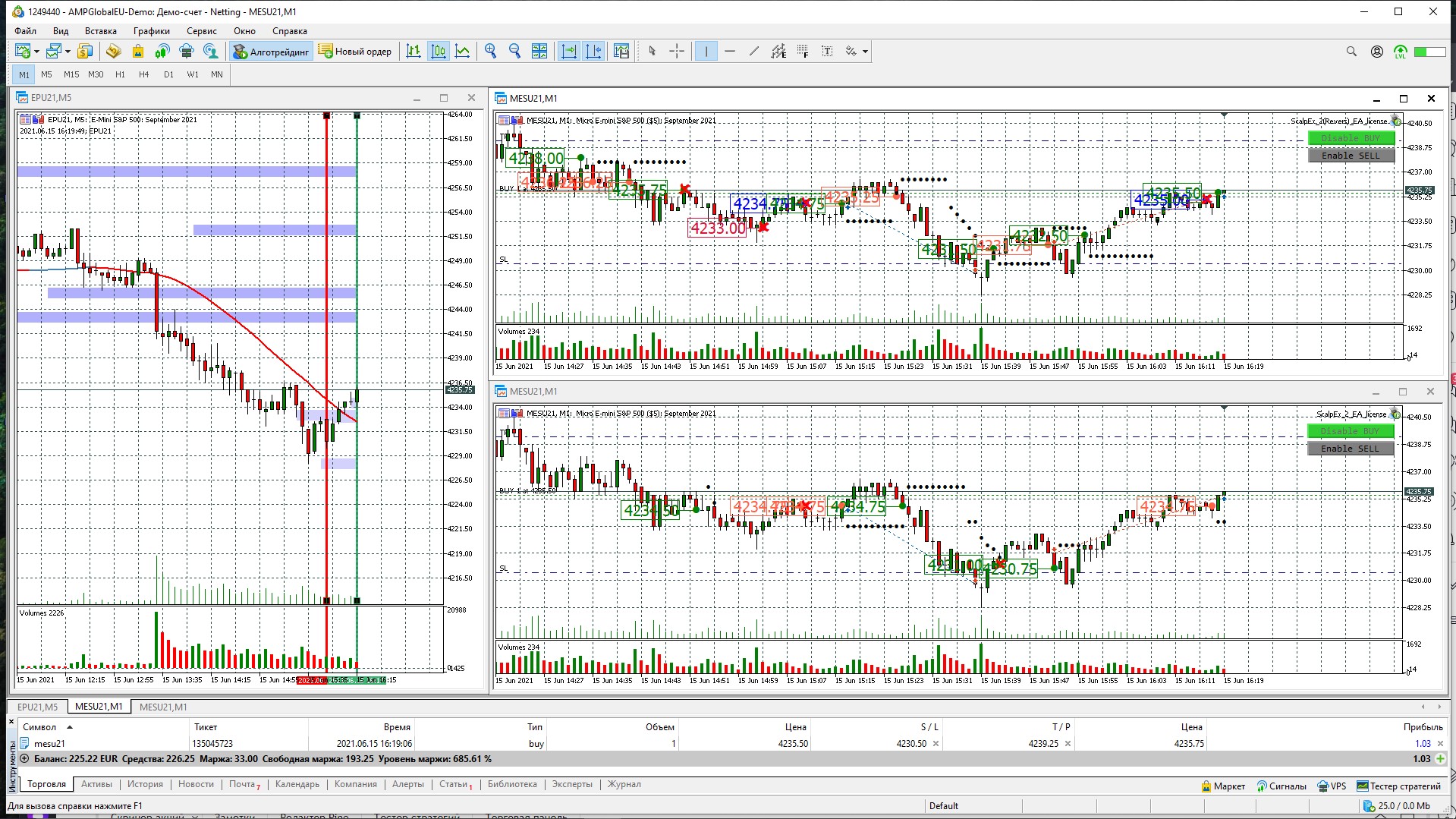The width and height of the screenshot is (1456, 819).
Task: Toggle chart shift from right edge
Action: click(x=593, y=52)
